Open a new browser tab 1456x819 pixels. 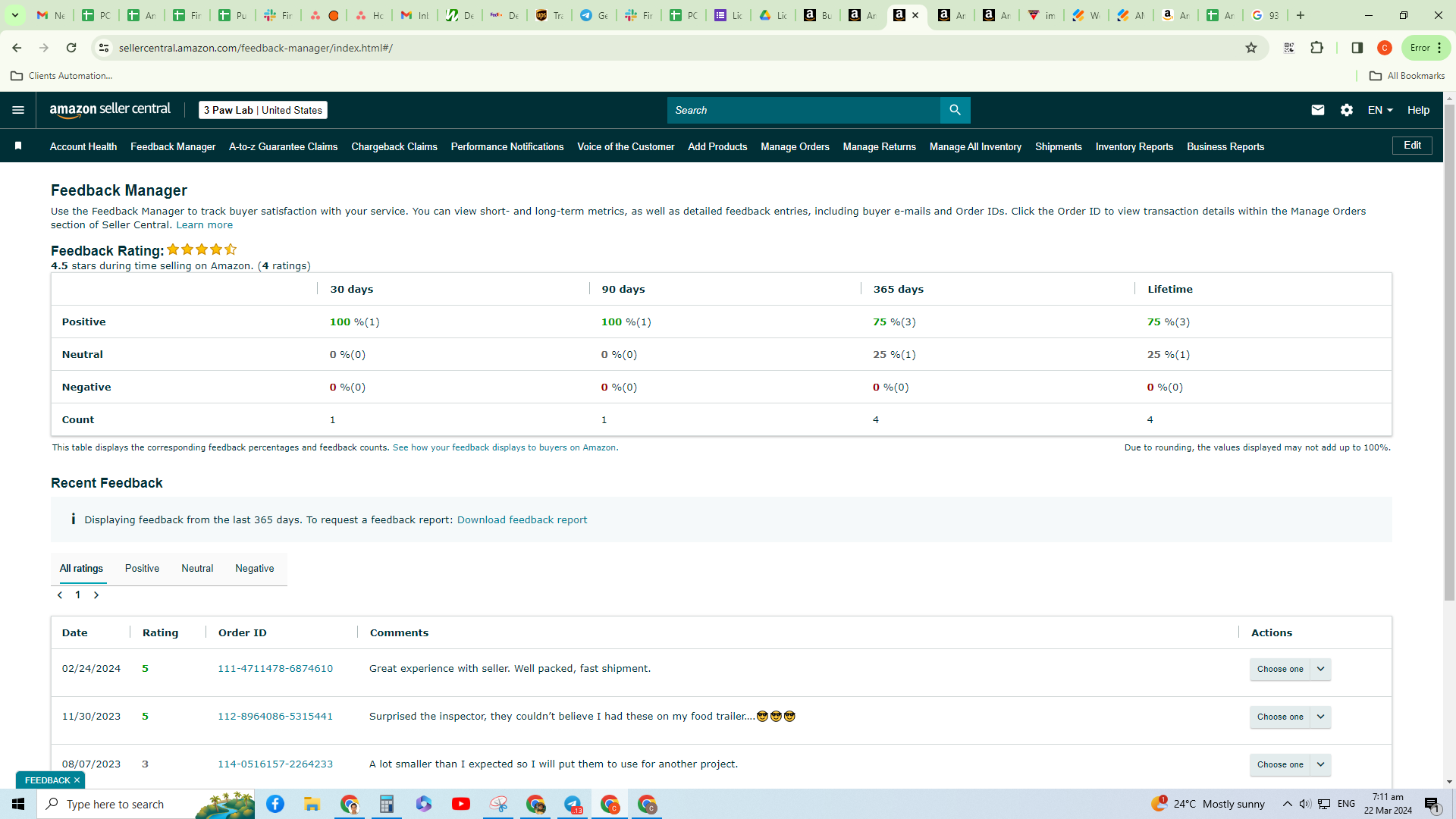click(x=1301, y=15)
